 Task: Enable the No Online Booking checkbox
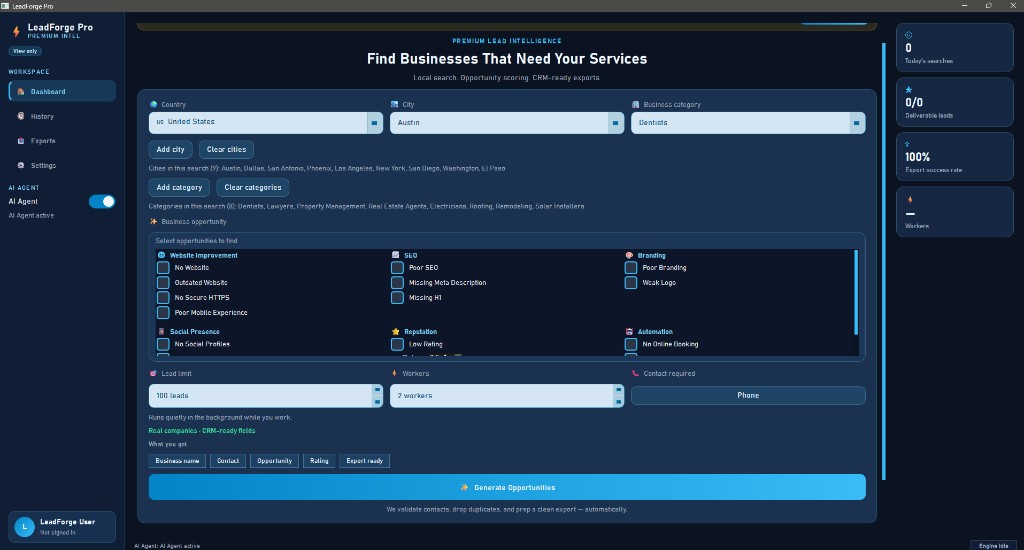point(631,344)
